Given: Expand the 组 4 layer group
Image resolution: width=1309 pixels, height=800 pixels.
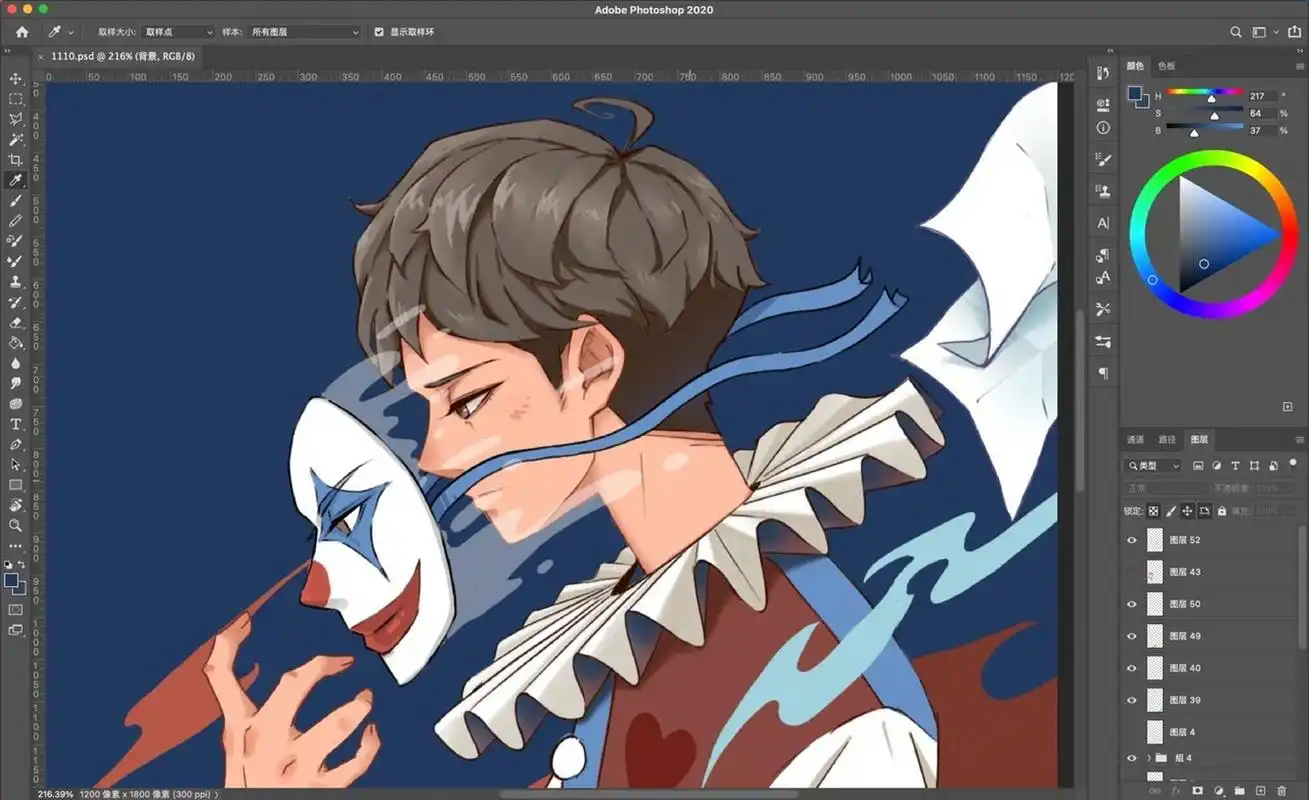Looking at the screenshot, I should [x=1148, y=759].
